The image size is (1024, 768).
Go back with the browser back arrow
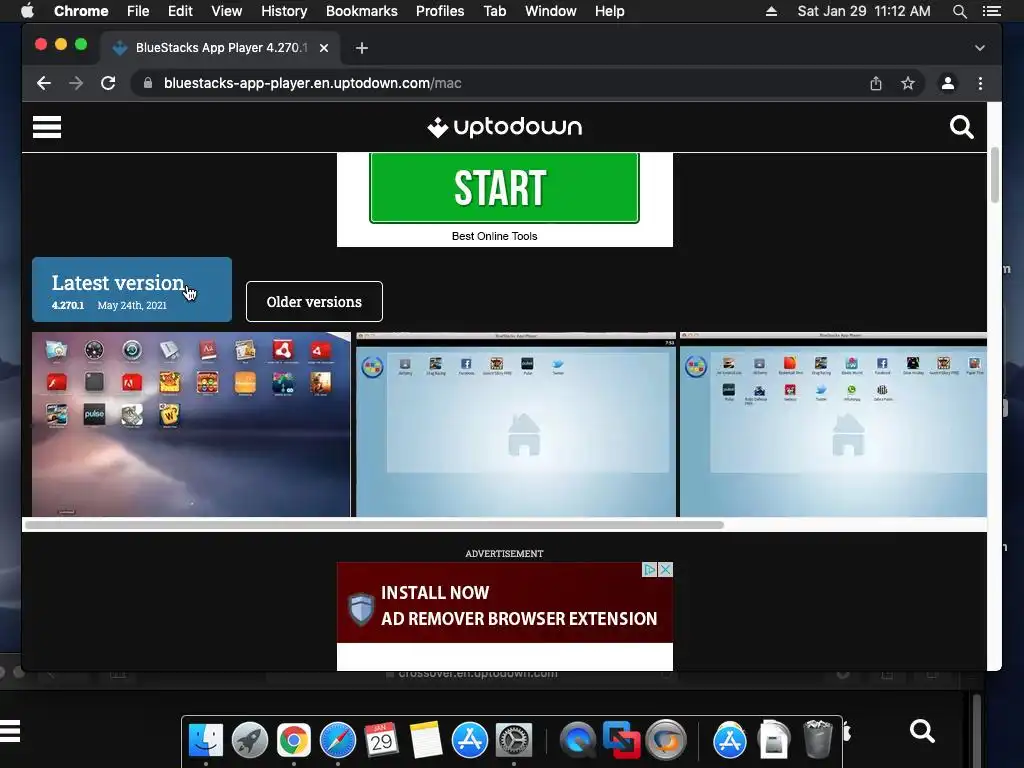[x=44, y=83]
